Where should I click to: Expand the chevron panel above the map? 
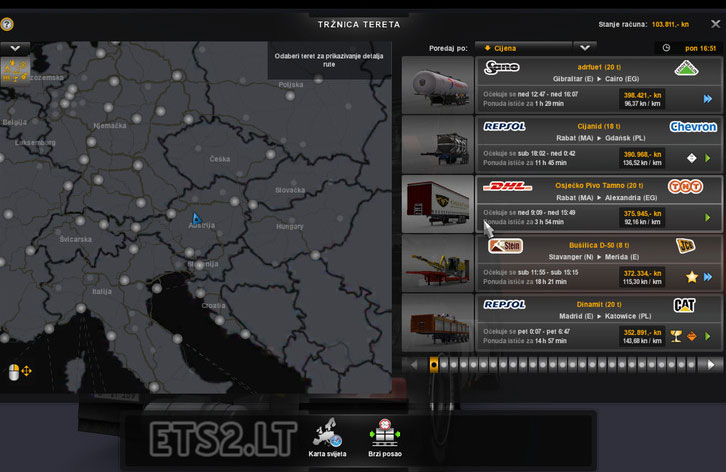point(15,47)
